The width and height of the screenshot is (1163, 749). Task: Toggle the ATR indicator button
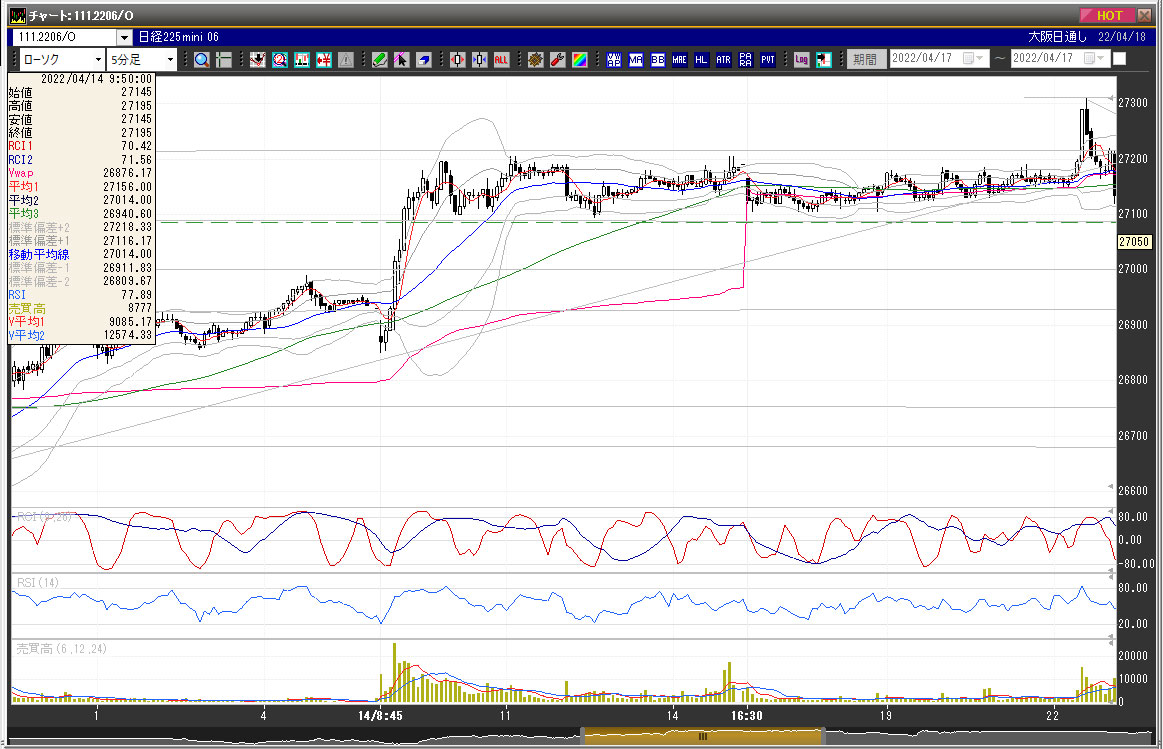[723, 60]
